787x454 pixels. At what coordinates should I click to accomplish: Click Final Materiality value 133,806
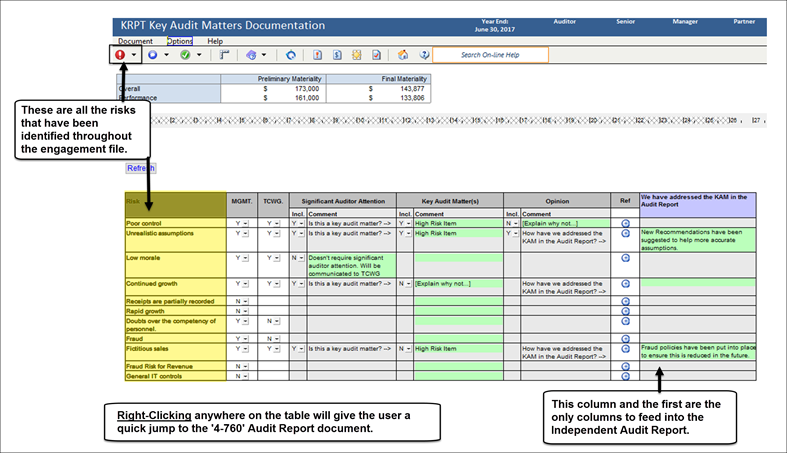(x=412, y=98)
